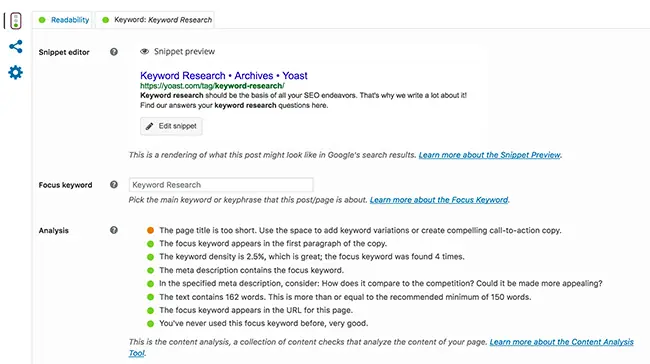The height and width of the screenshot is (364, 650).
Task: Open the advanced settings gear icon
Action: coord(16,73)
